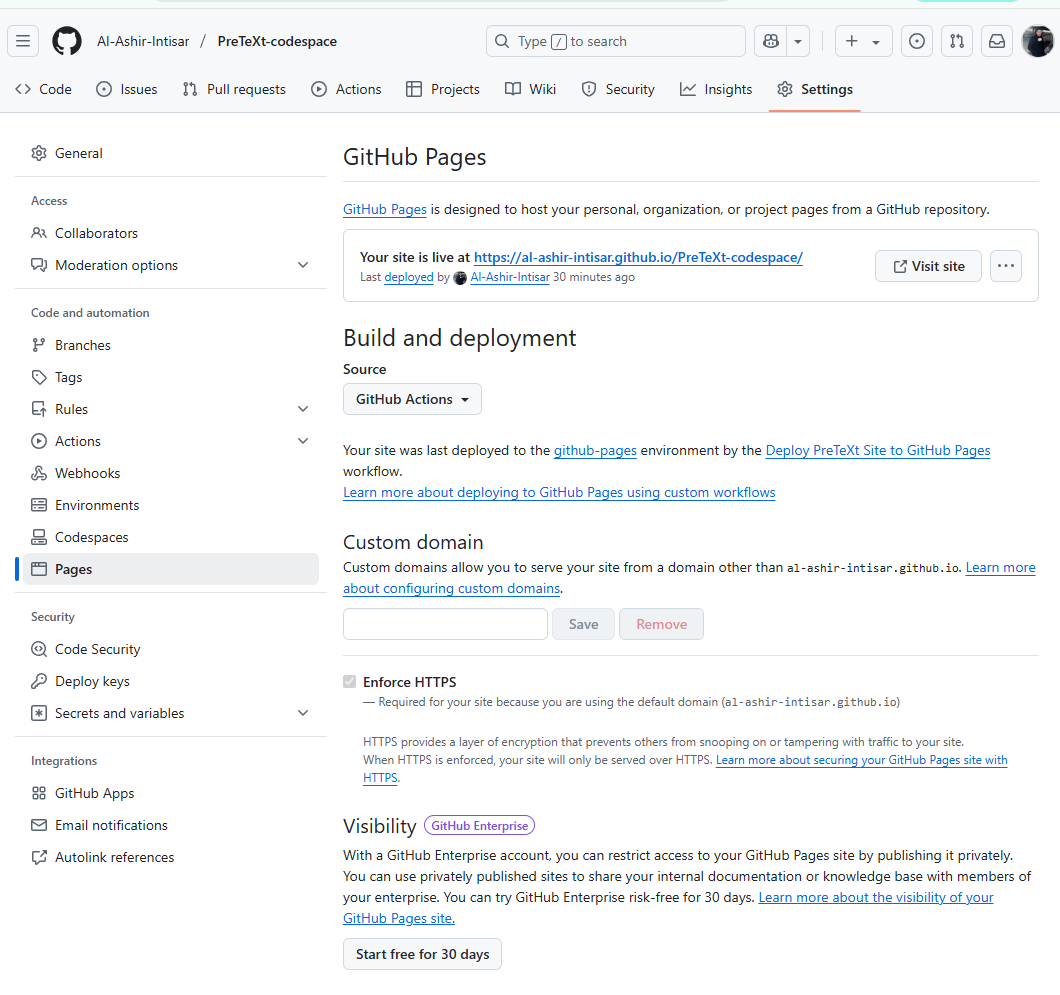Expand Secrets and variables chevron
Image resolution: width=1060 pixels, height=995 pixels.
303,713
